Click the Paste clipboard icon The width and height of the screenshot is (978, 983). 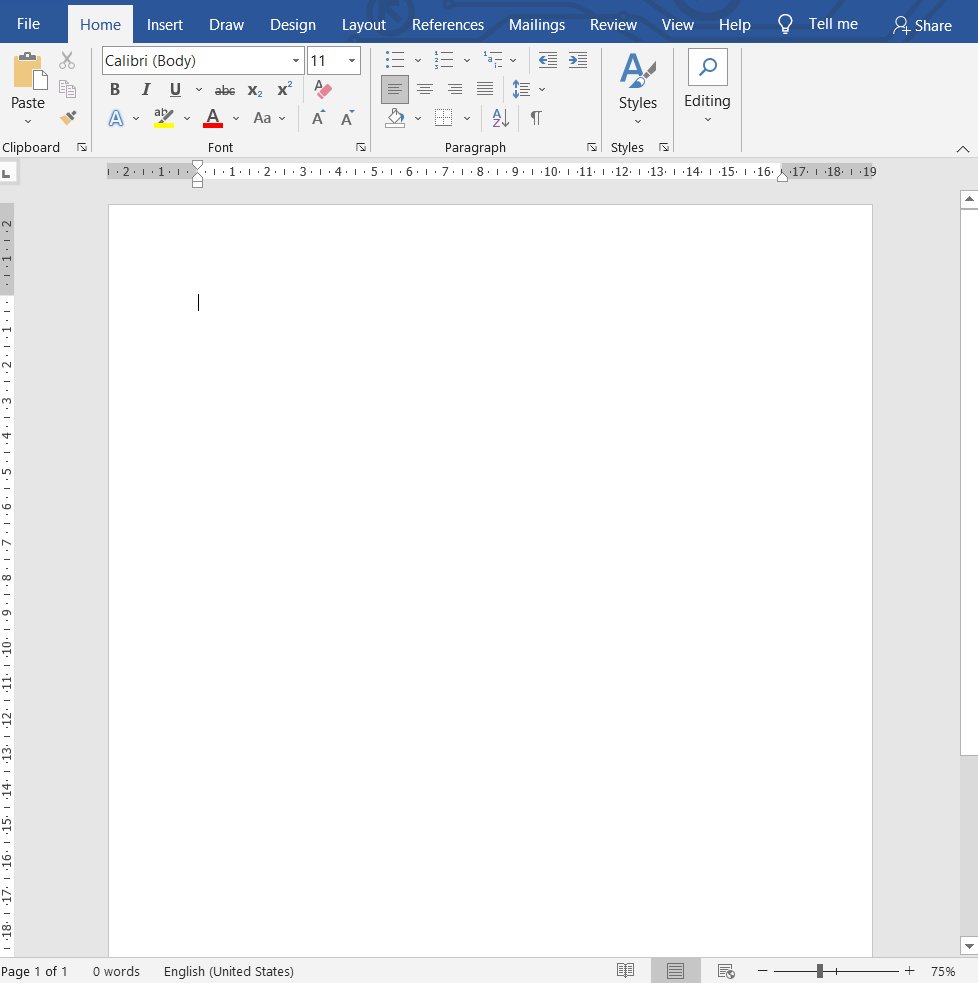tap(29, 72)
